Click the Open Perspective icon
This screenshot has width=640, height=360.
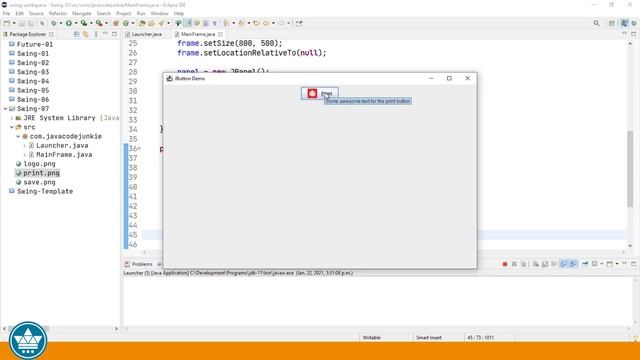(611, 23)
